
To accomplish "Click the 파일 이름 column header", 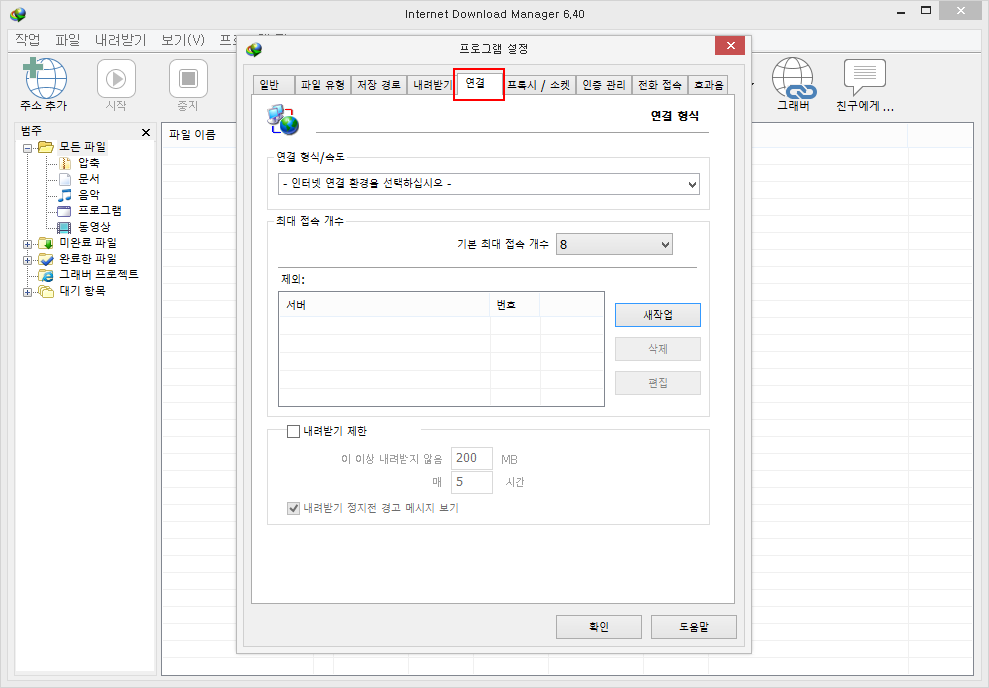I will (192, 134).
